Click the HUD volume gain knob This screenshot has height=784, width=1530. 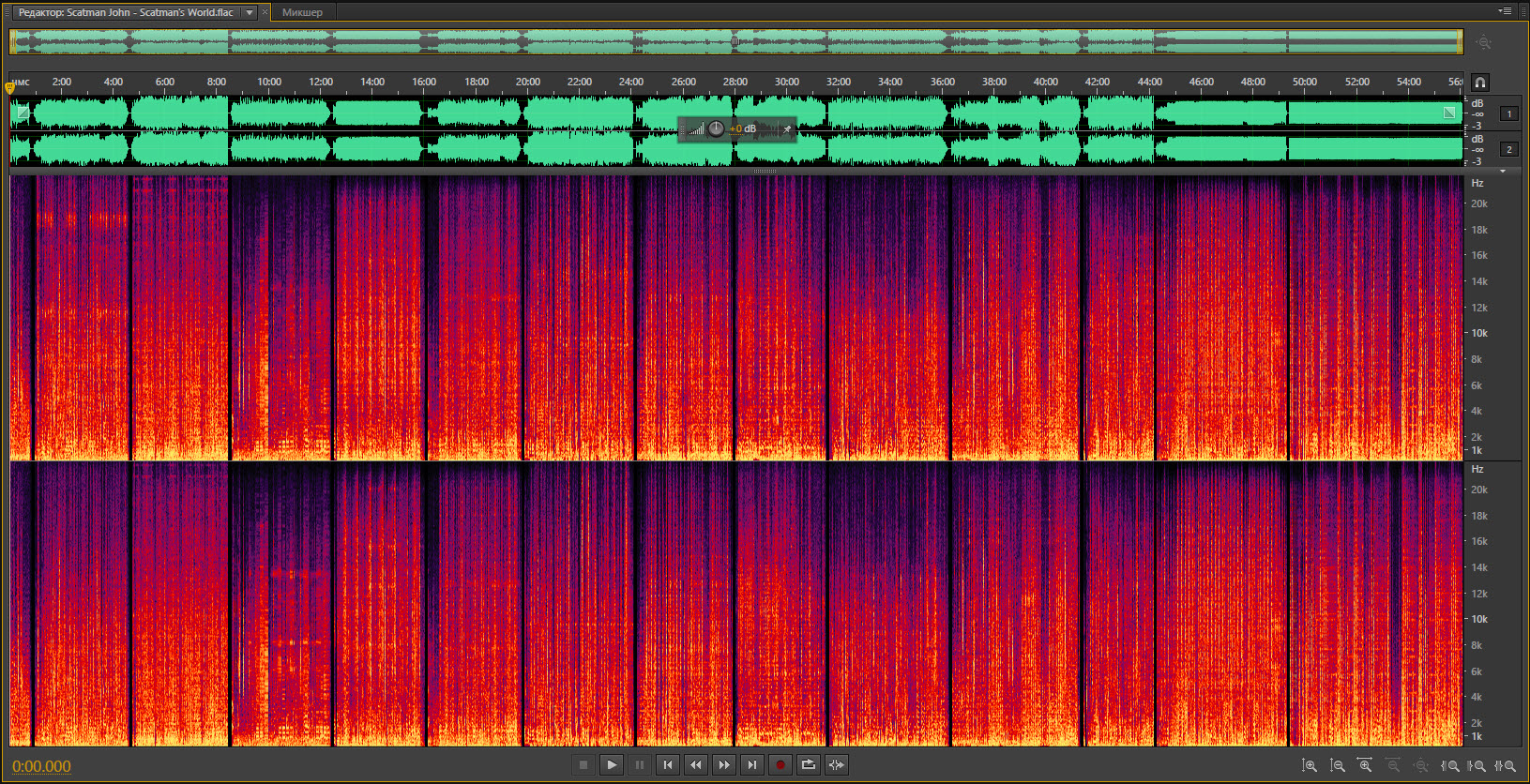coord(716,128)
